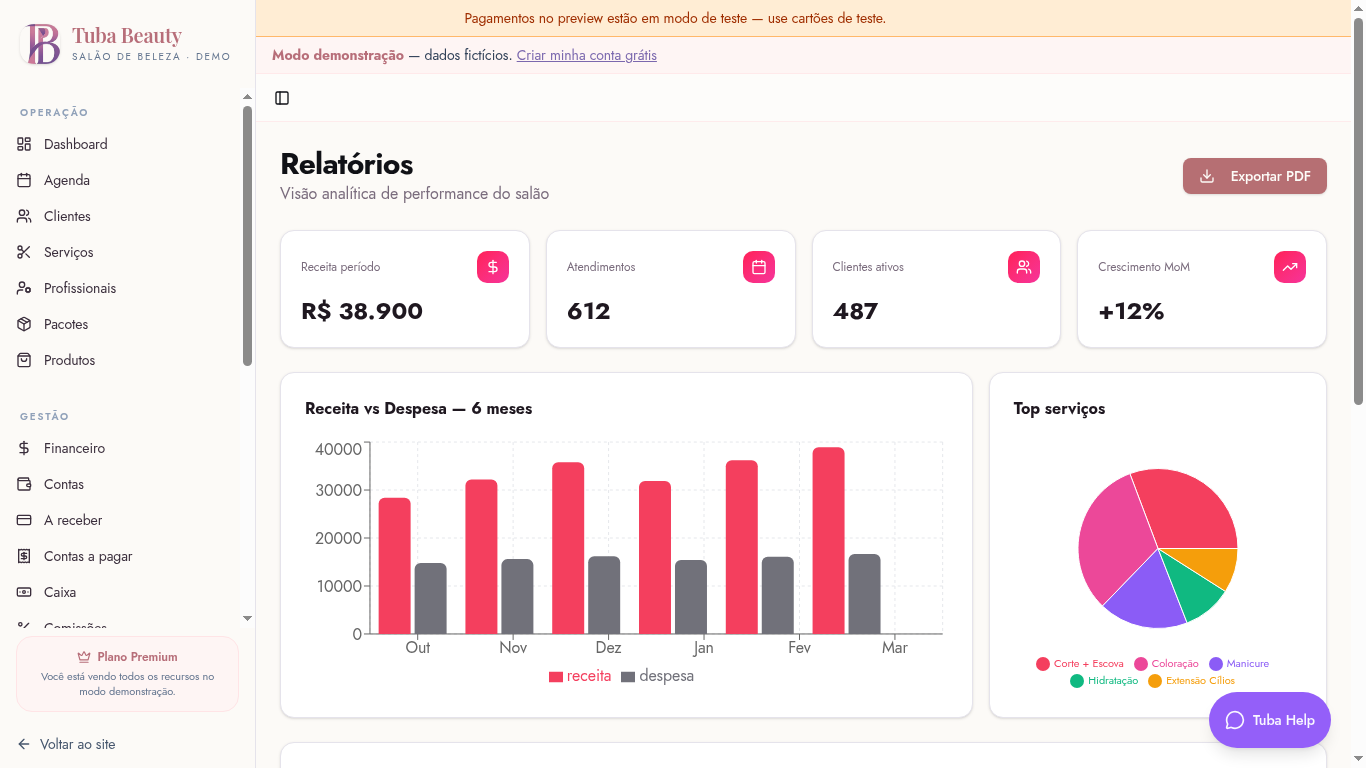Click the Pacotes box icon
The image size is (1366, 768).
click(24, 324)
